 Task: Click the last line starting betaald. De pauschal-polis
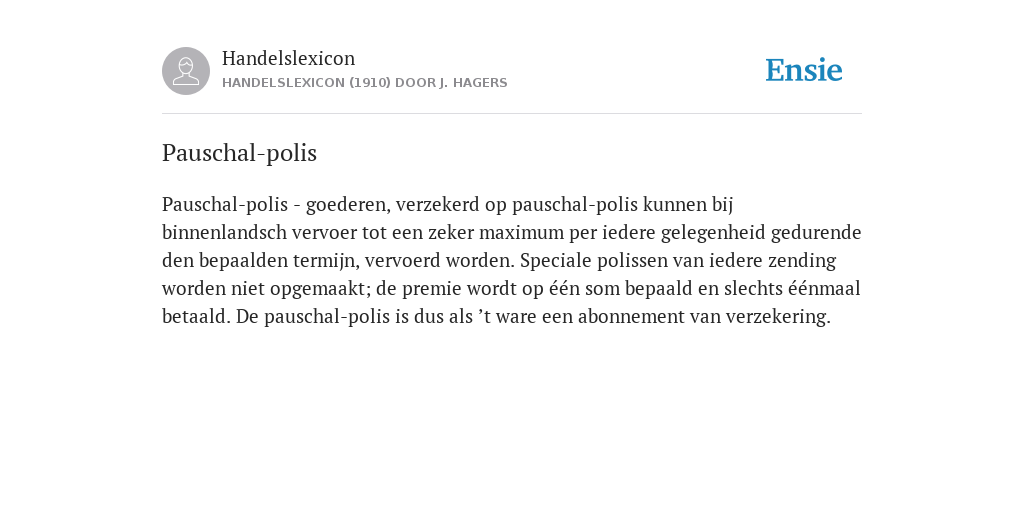tap(496, 317)
